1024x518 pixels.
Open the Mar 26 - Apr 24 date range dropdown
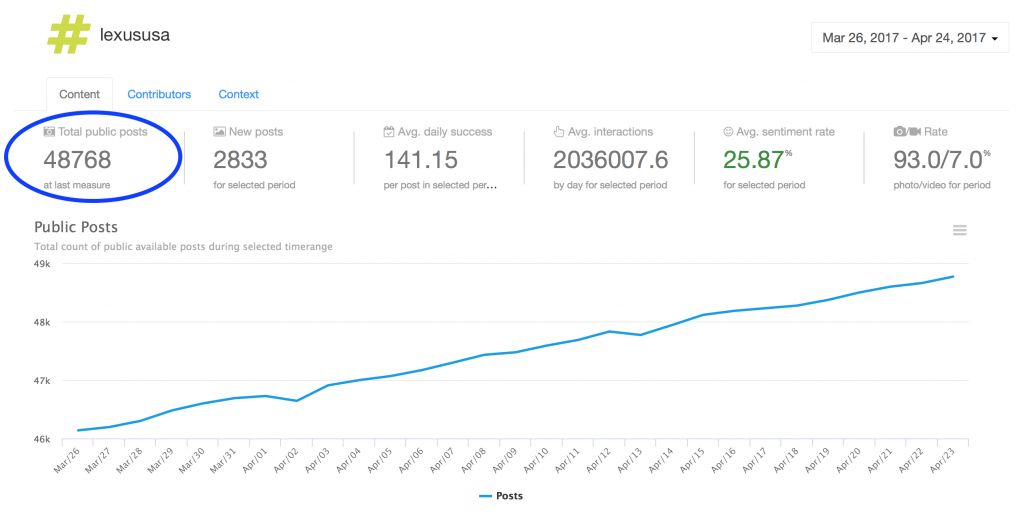click(x=910, y=38)
